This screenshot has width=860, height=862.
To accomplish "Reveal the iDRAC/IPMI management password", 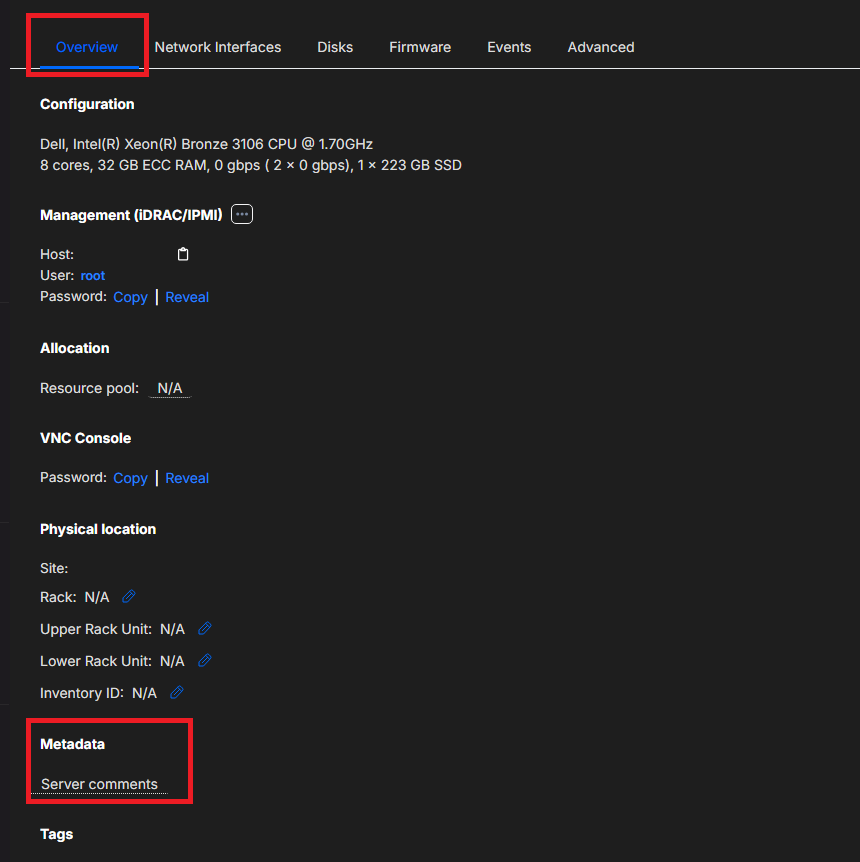I will (187, 297).
